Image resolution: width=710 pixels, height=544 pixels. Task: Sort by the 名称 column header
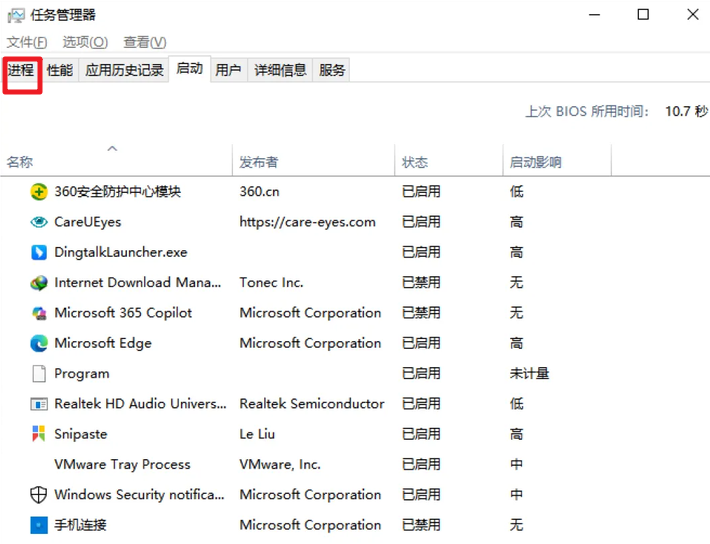pyautogui.click(x=116, y=162)
